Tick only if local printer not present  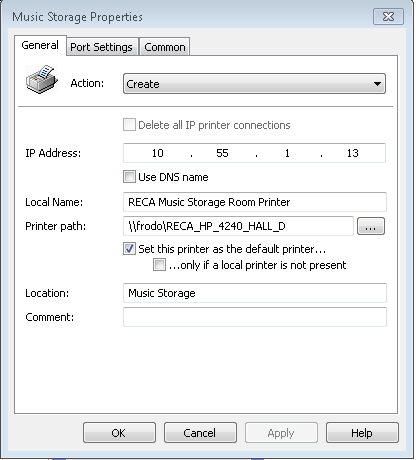tap(159, 265)
